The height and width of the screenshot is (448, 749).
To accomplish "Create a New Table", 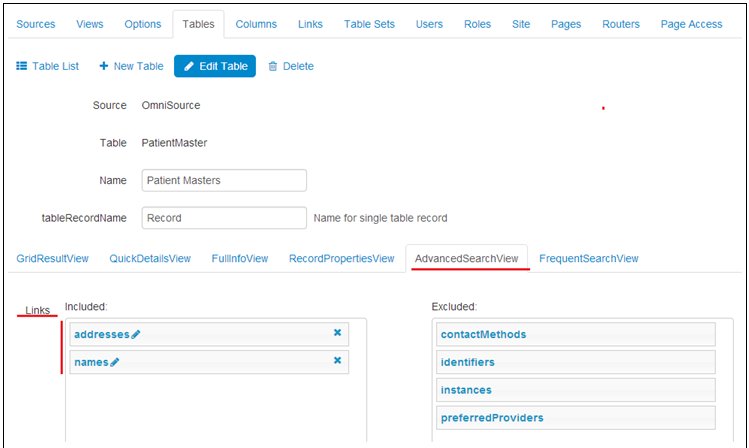I will point(131,66).
